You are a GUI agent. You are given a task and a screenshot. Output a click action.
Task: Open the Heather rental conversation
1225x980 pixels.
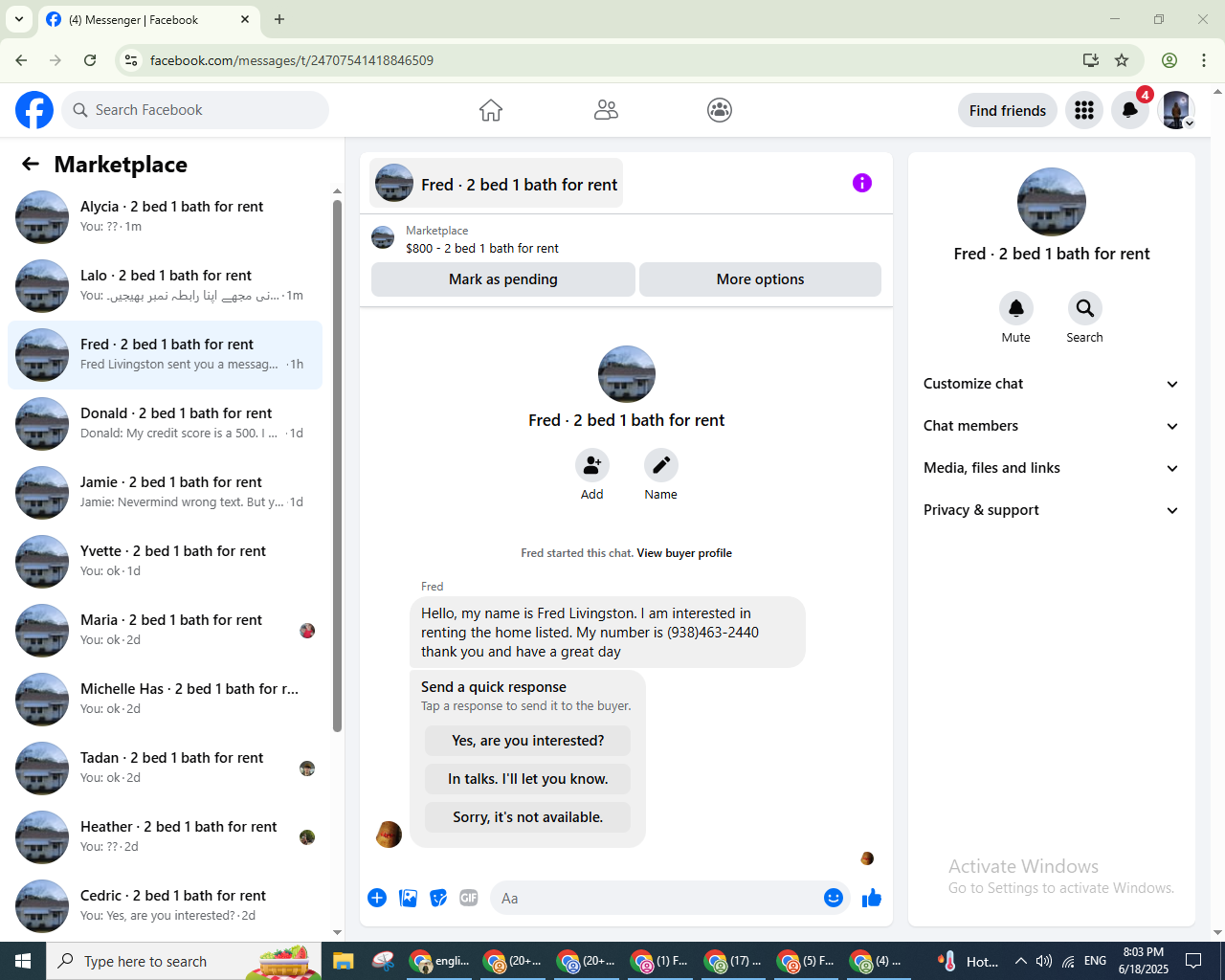pos(166,837)
